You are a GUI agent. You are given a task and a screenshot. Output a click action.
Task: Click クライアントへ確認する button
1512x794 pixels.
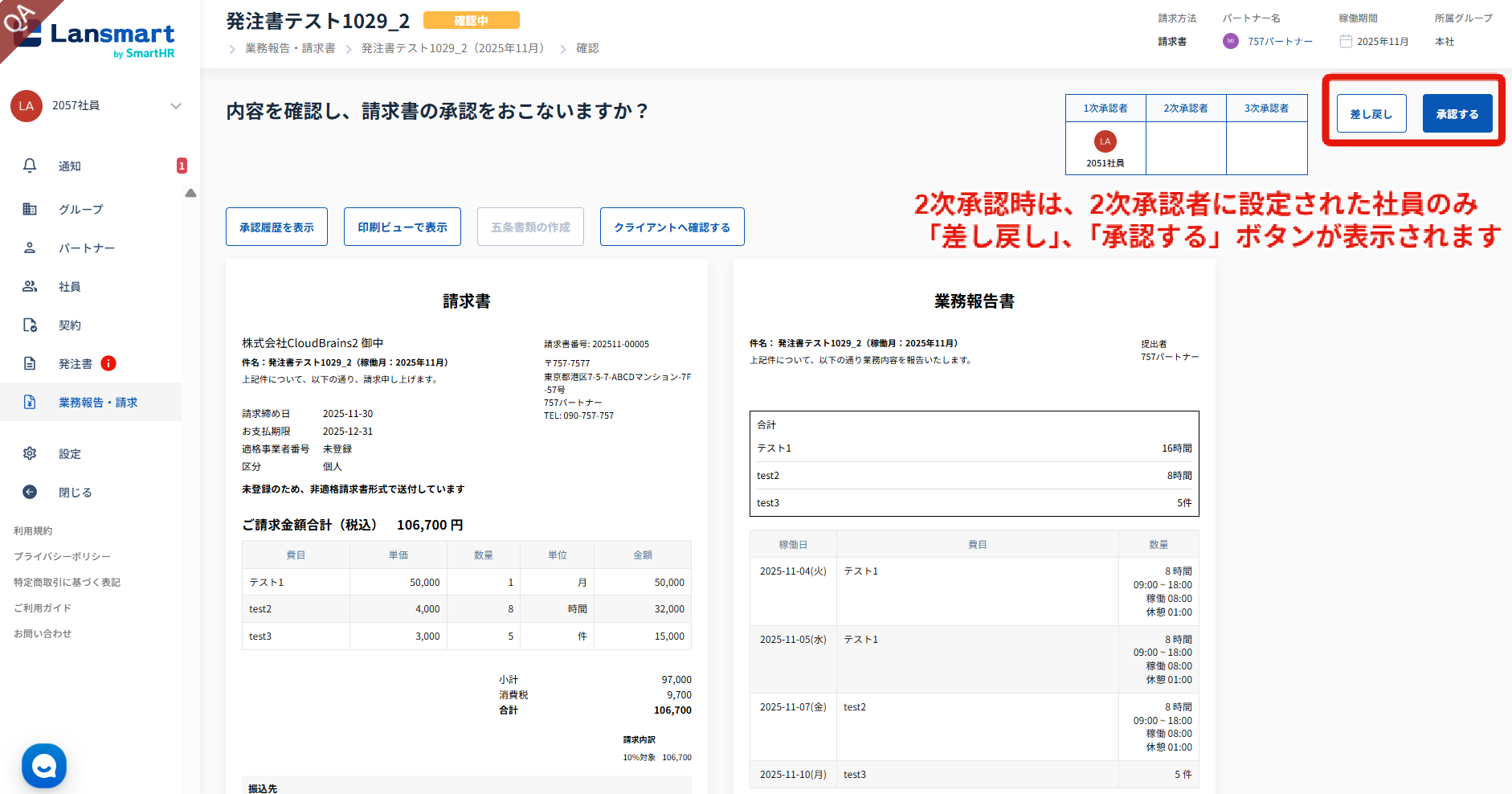coord(672,227)
